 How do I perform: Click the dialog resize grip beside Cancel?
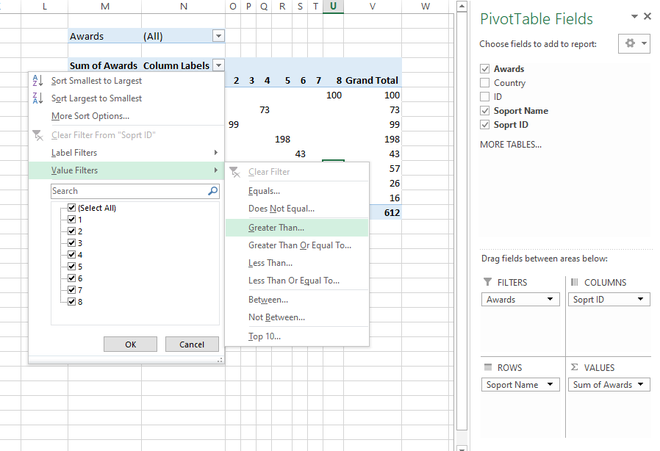tap(220, 360)
